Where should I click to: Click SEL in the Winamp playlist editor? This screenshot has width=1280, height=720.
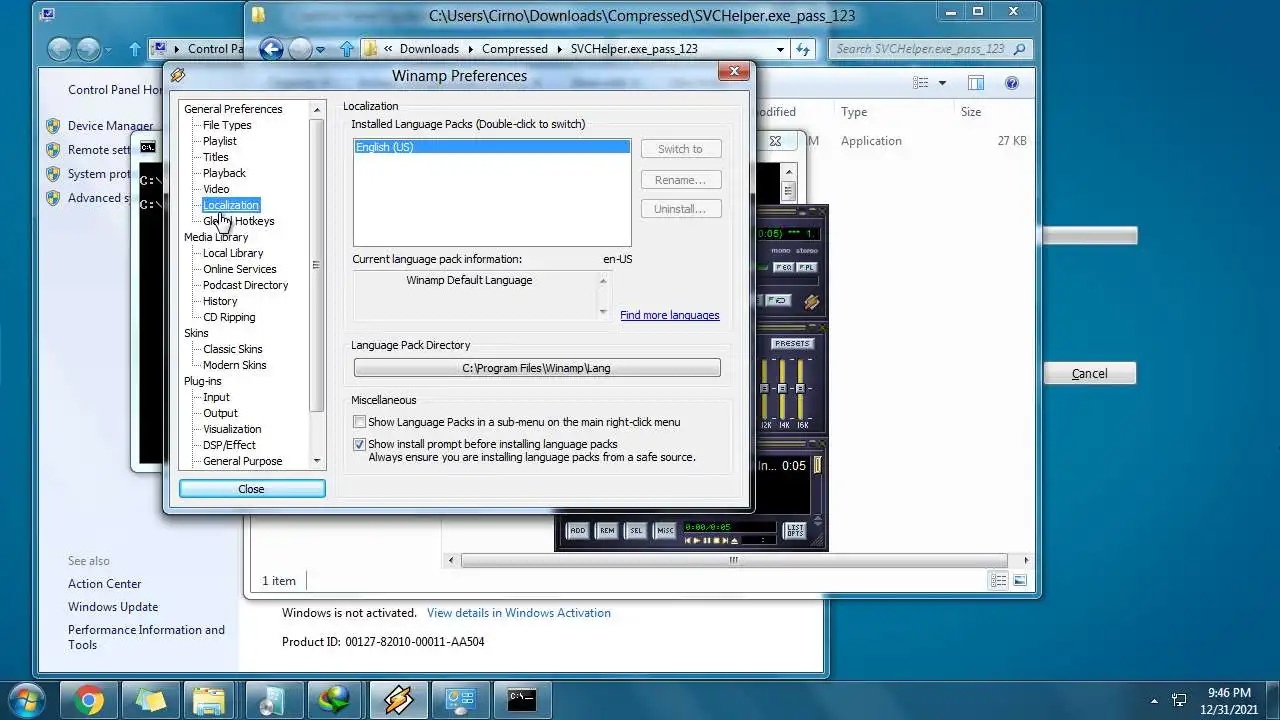tap(635, 530)
